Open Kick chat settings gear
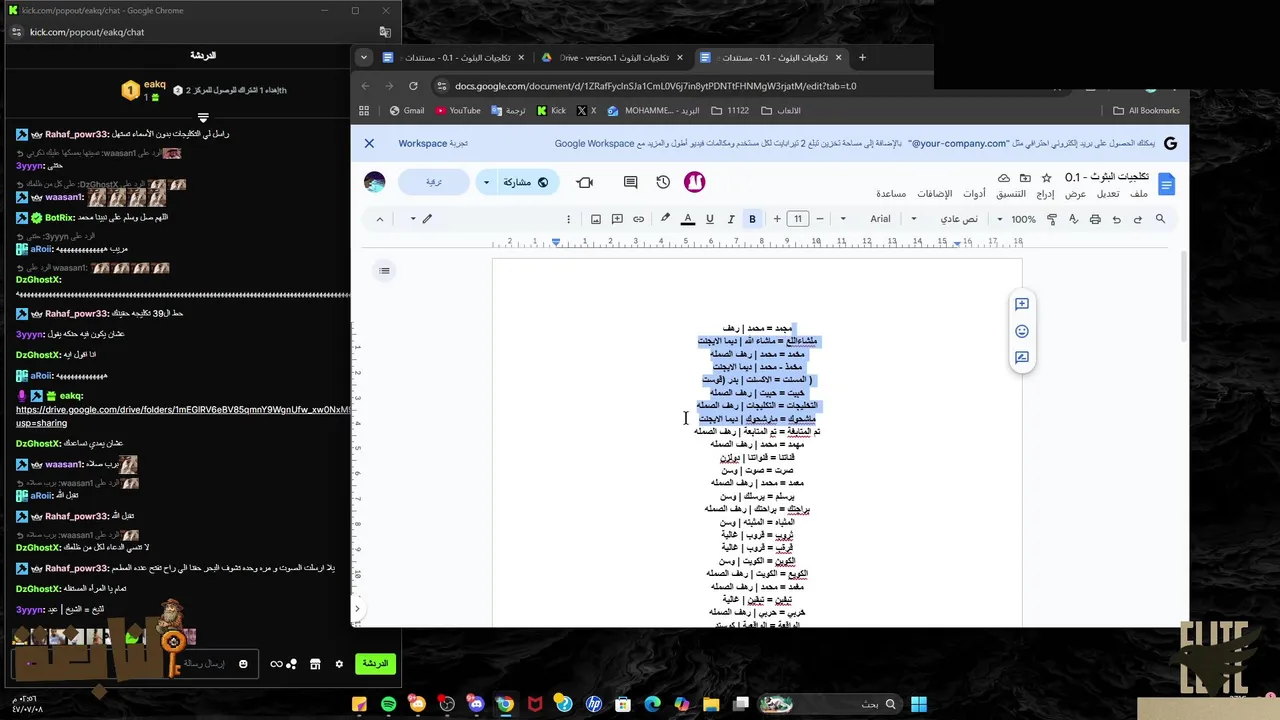This screenshot has width=1280, height=720. click(x=339, y=664)
